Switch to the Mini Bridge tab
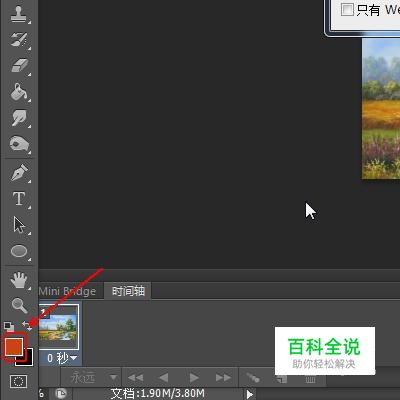The width and height of the screenshot is (400, 400). 67,291
